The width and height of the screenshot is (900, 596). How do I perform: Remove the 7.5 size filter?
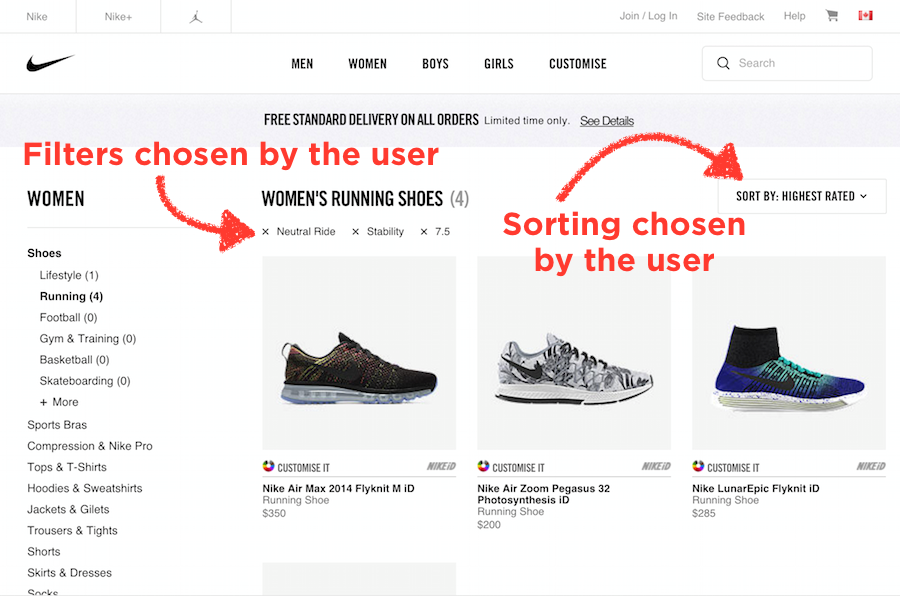click(x=424, y=232)
